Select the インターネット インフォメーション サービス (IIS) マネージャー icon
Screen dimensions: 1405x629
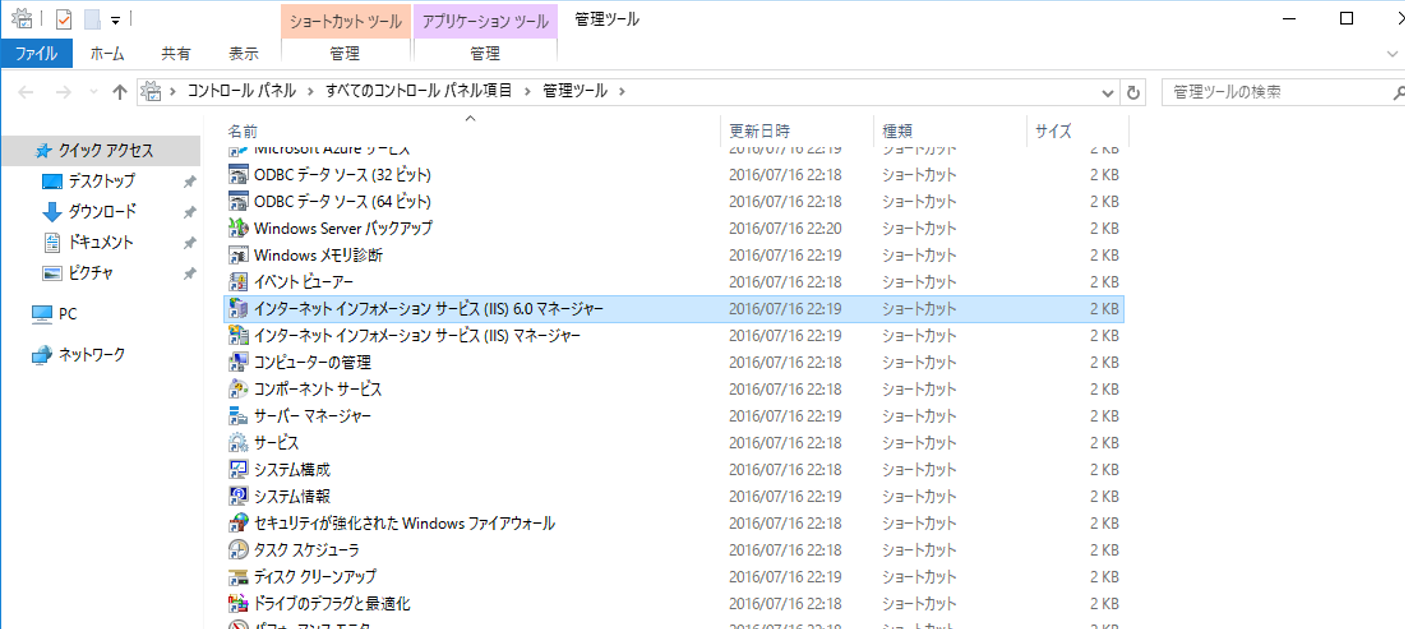coord(238,335)
